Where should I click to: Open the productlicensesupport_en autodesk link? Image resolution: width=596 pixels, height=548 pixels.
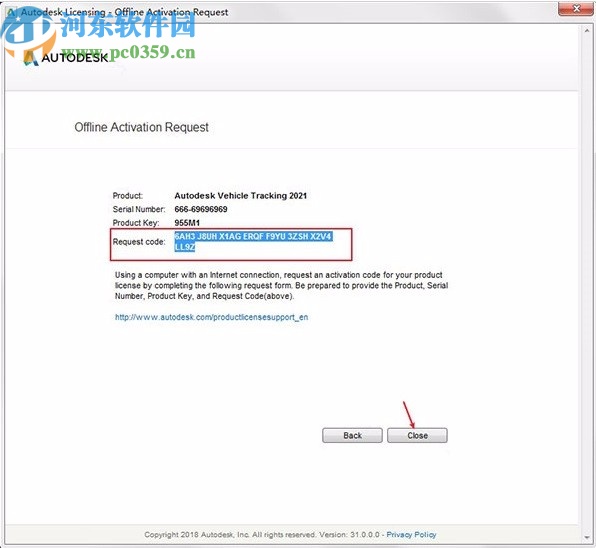[x=211, y=317]
